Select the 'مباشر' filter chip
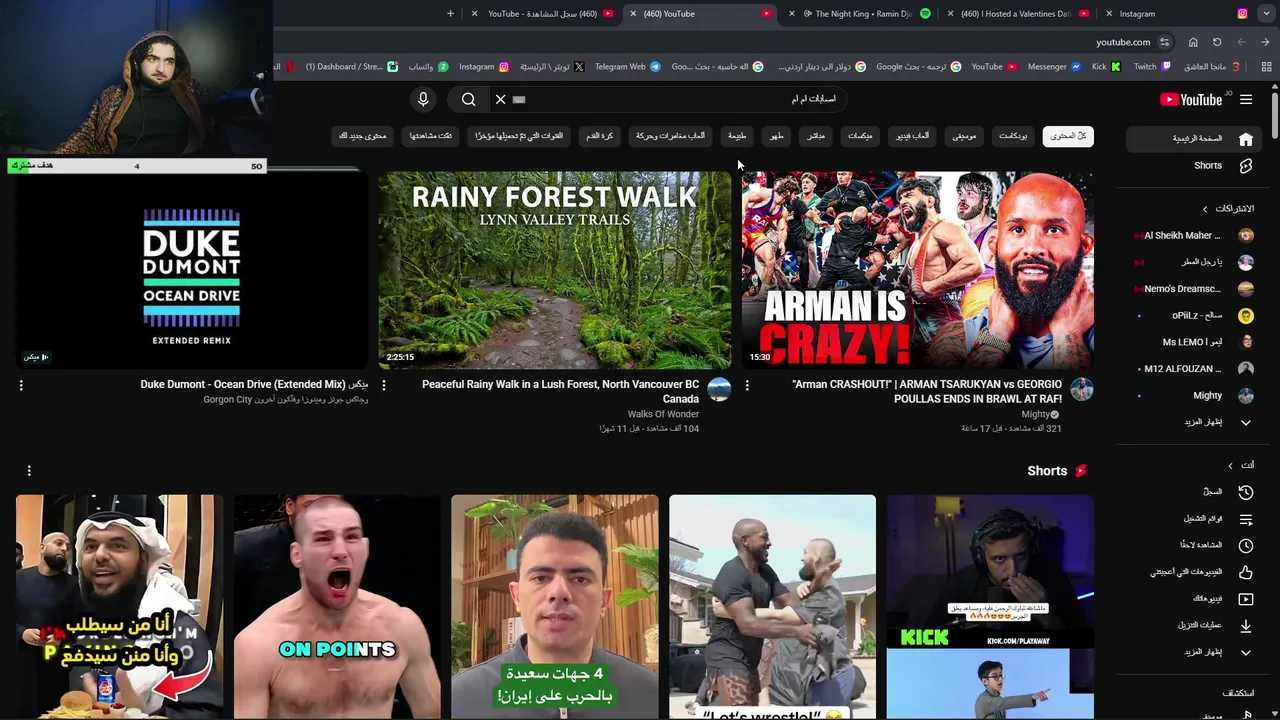Screen dimensions: 1280x720 (816, 136)
